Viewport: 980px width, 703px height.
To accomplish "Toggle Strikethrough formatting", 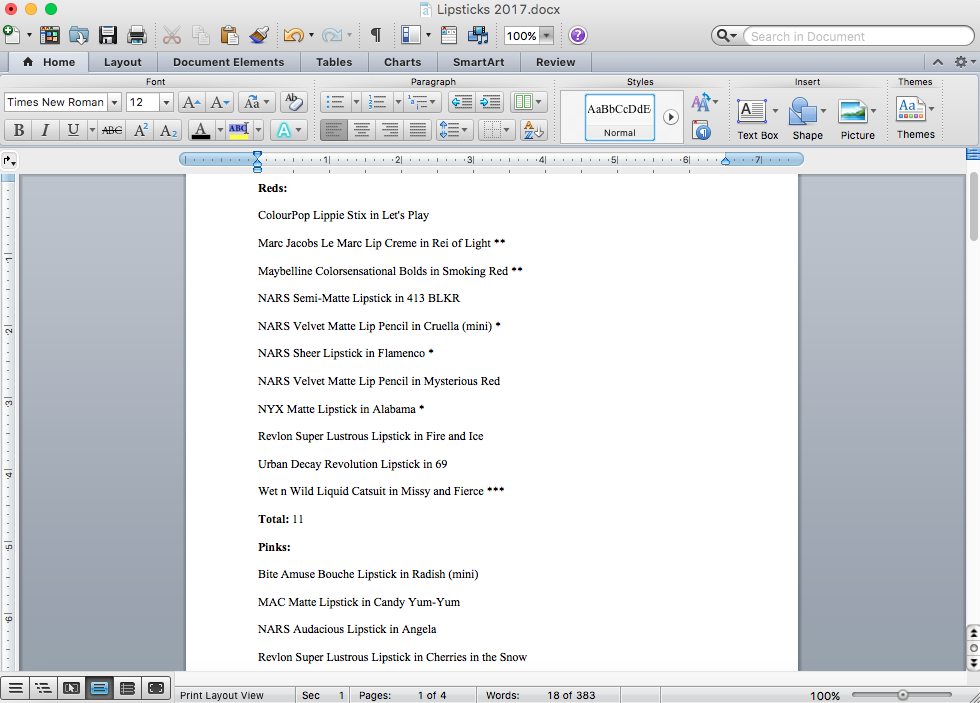I will 112,130.
